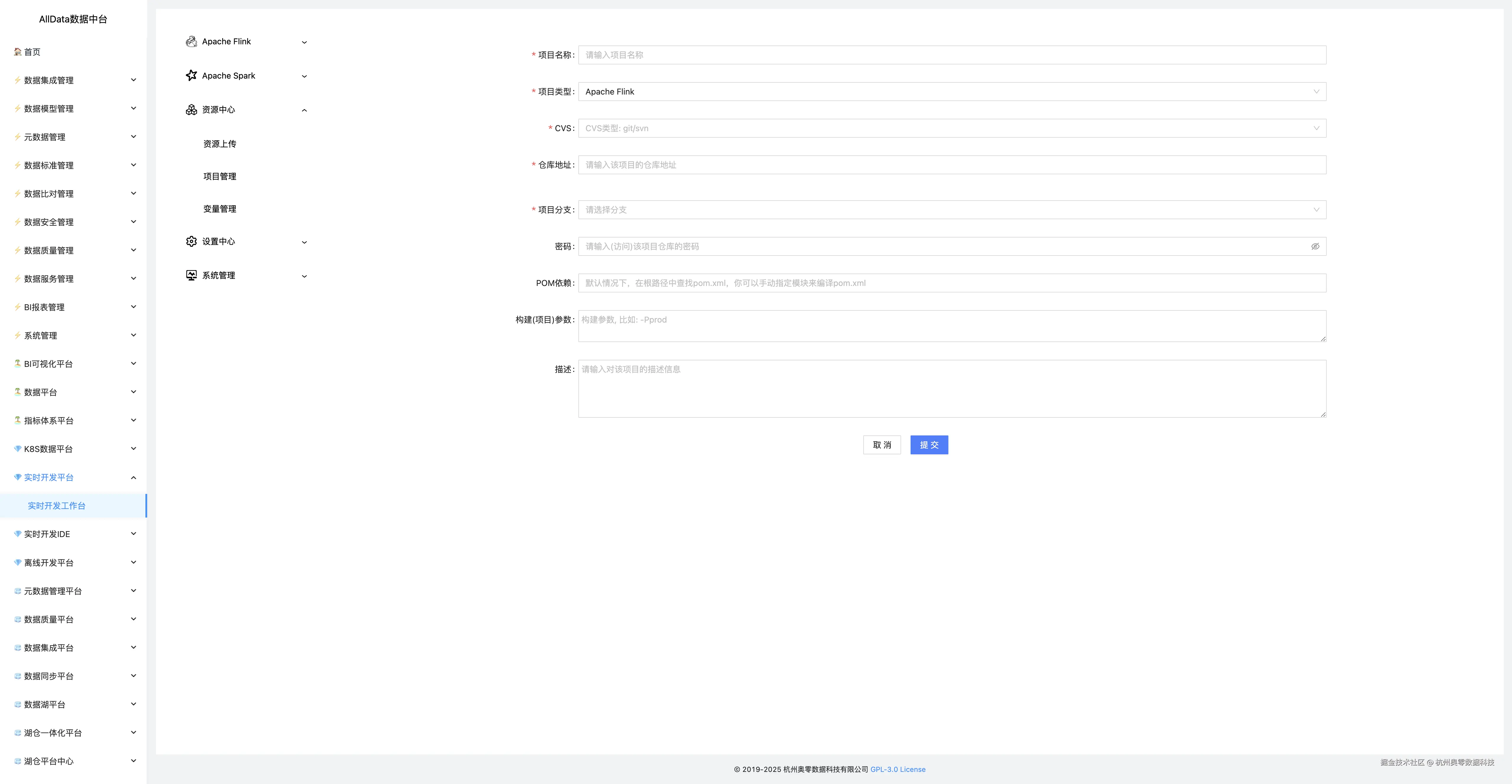
Task: Select 变量管理 menu item
Action: [x=220, y=209]
